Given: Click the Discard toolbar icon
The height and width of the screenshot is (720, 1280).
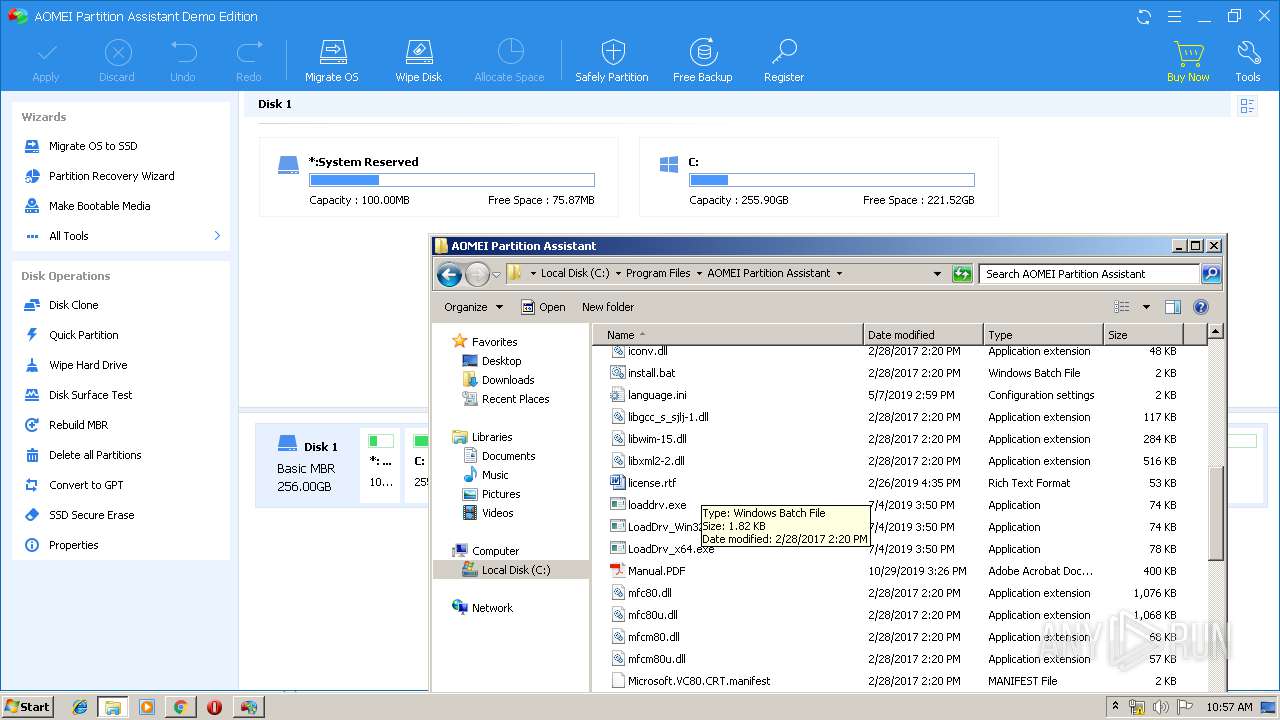Looking at the screenshot, I should coord(117,61).
